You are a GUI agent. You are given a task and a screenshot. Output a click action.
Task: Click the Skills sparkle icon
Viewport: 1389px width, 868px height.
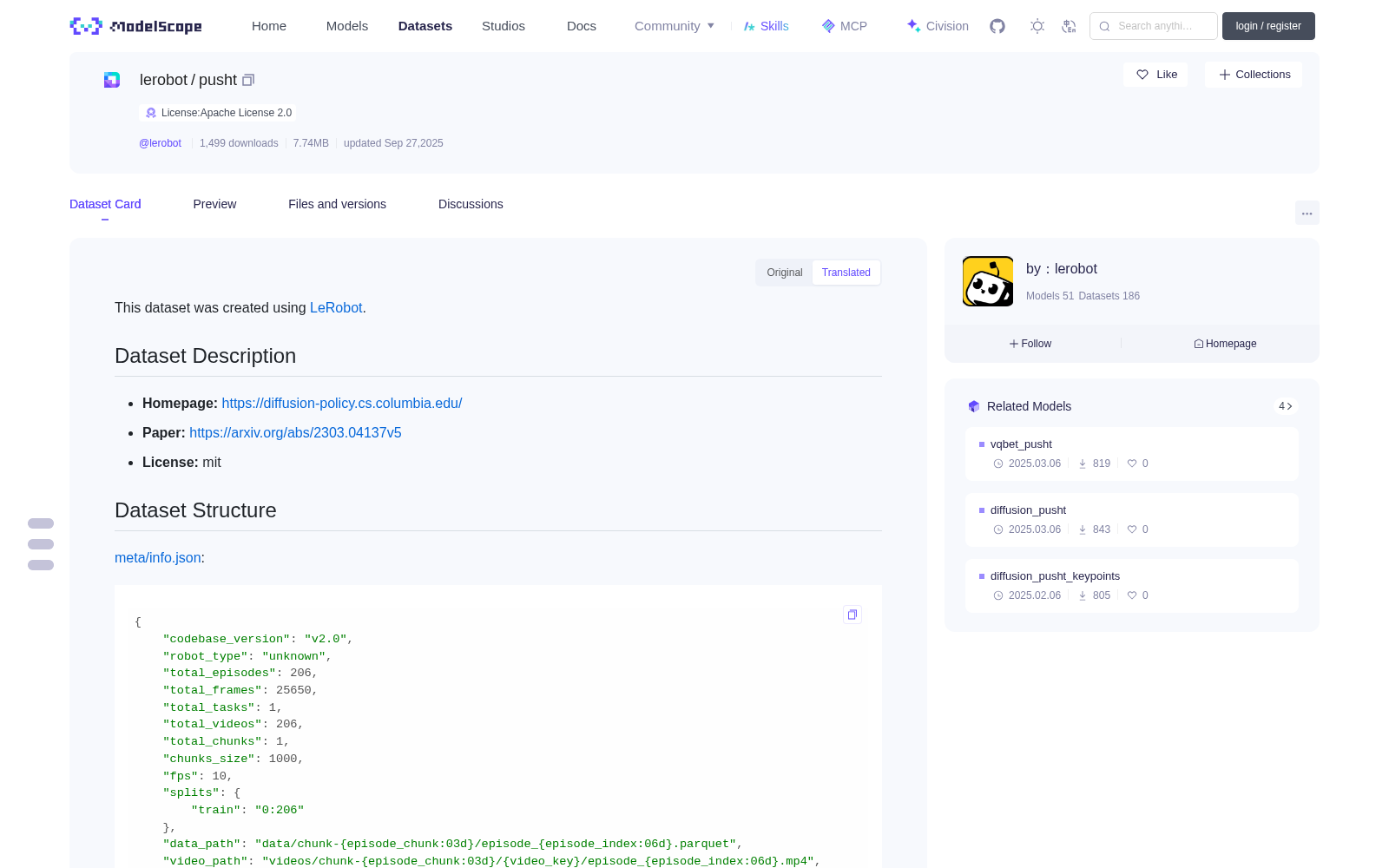point(749,26)
